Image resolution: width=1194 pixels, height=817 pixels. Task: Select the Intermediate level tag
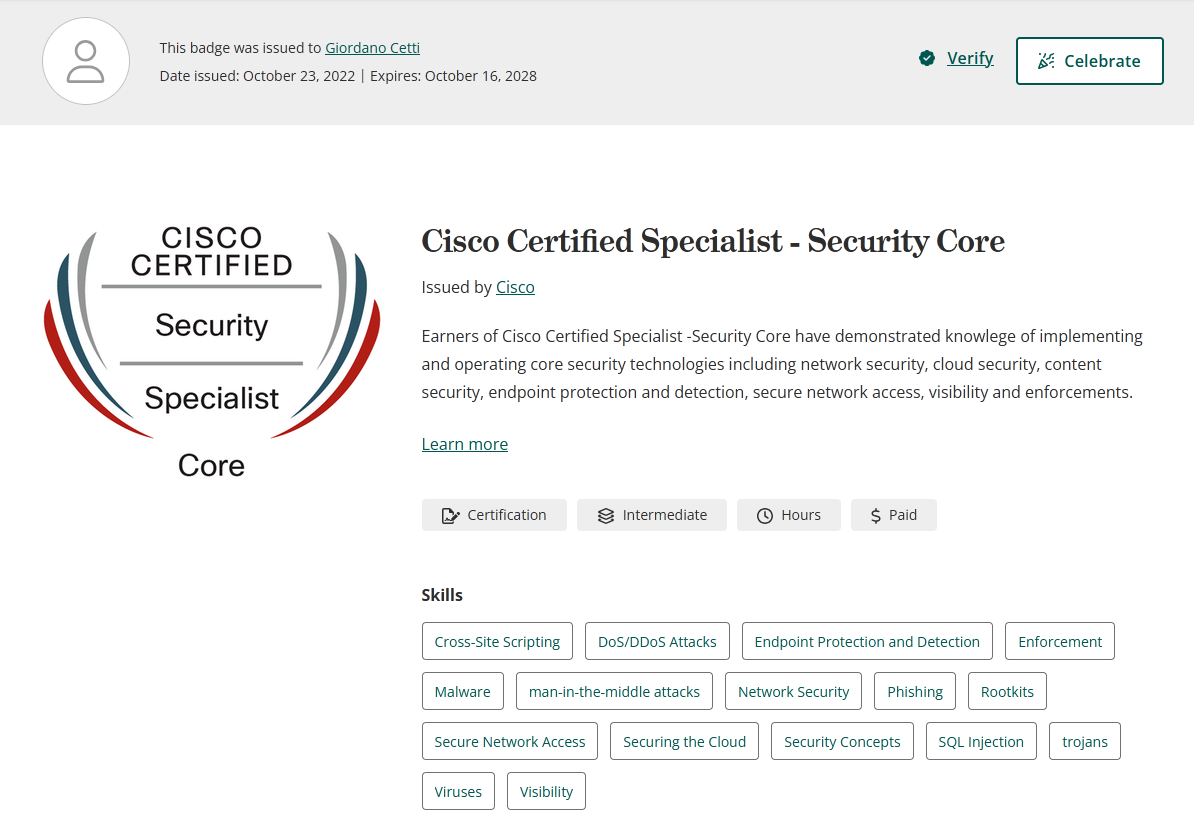(x=652, y=515)
